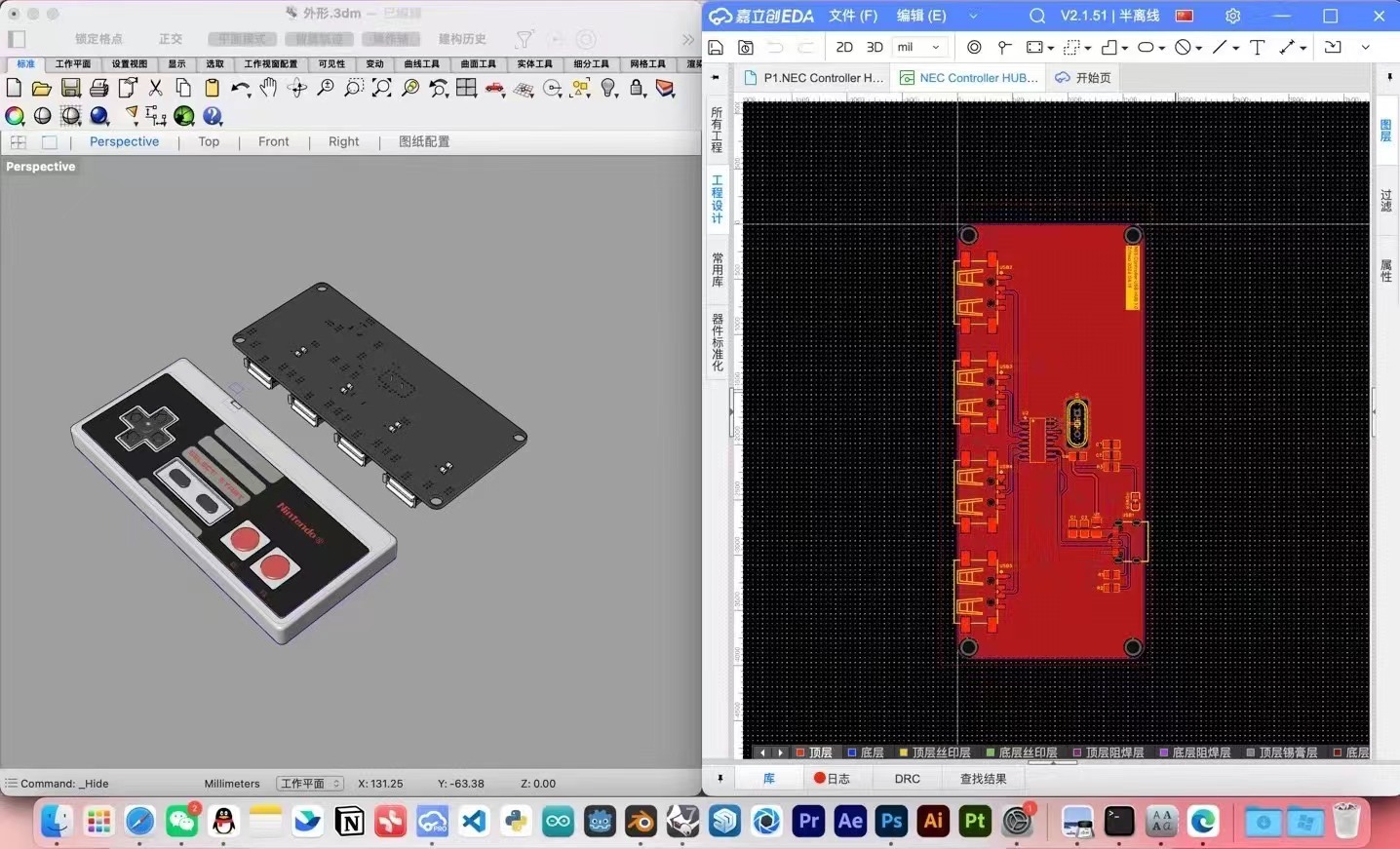The width and height of the screenshot is (1400, 849).
Task: Click the New file icon in Rhino
Action: click(14, 88)
